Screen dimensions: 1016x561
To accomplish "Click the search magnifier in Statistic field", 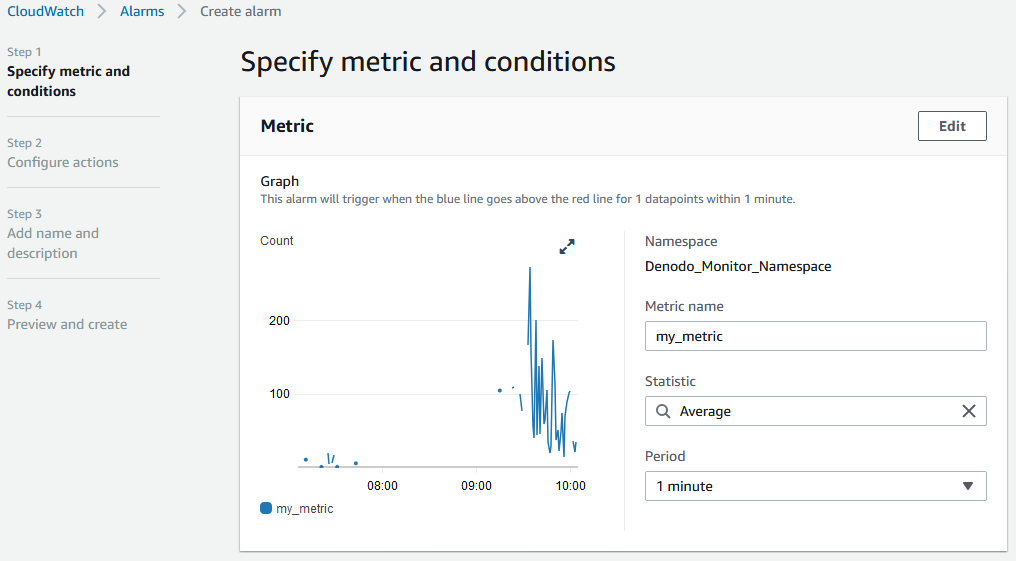I will (x=663, y=411).
